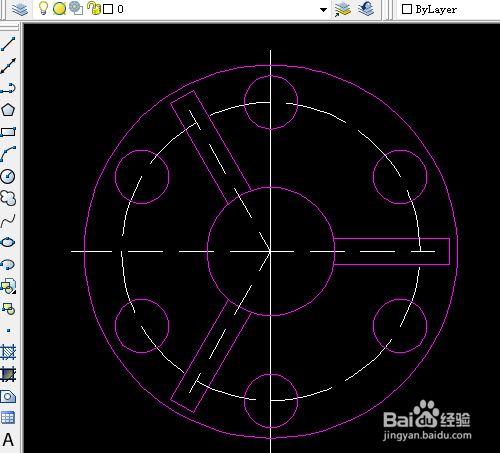
Task: Click the Insert Block tool
Action: click(x=8, y=286)
